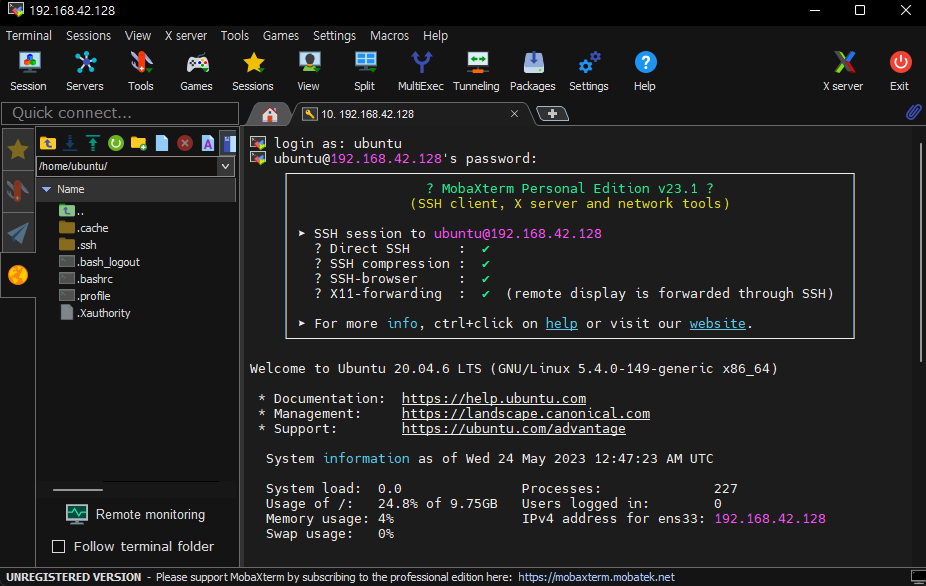
Task: Create a new folder in SFTP browser
Action: point(139,142)
